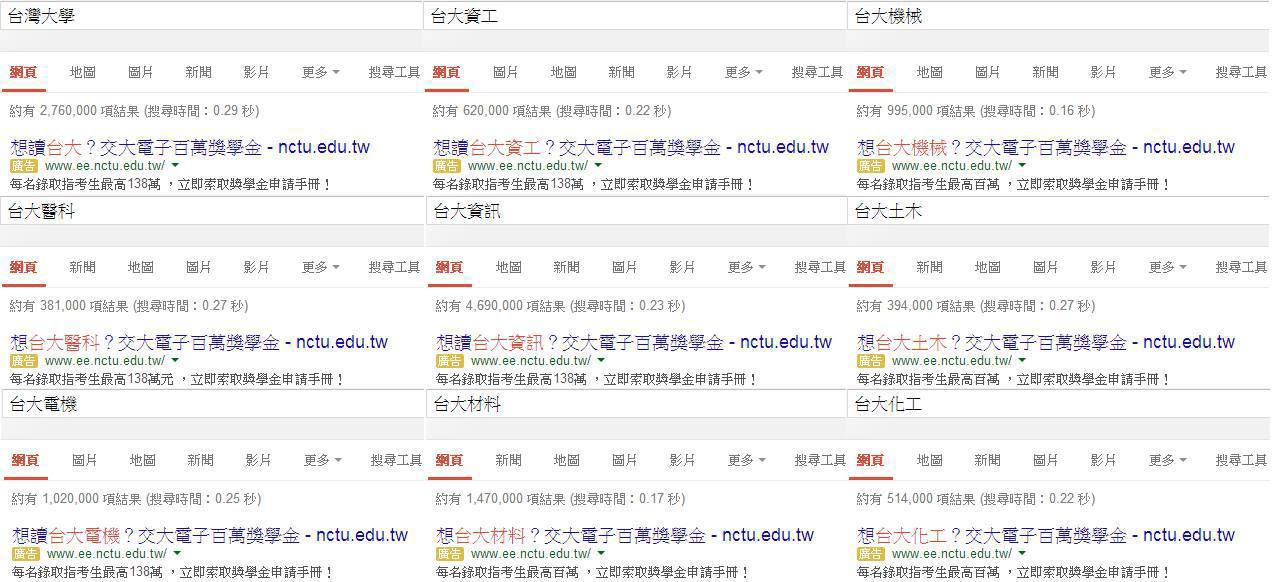Click the 廣告 badge in 台灣大學 ad
This screenshot has width=1273, height=582.
[x=24, y=166]
